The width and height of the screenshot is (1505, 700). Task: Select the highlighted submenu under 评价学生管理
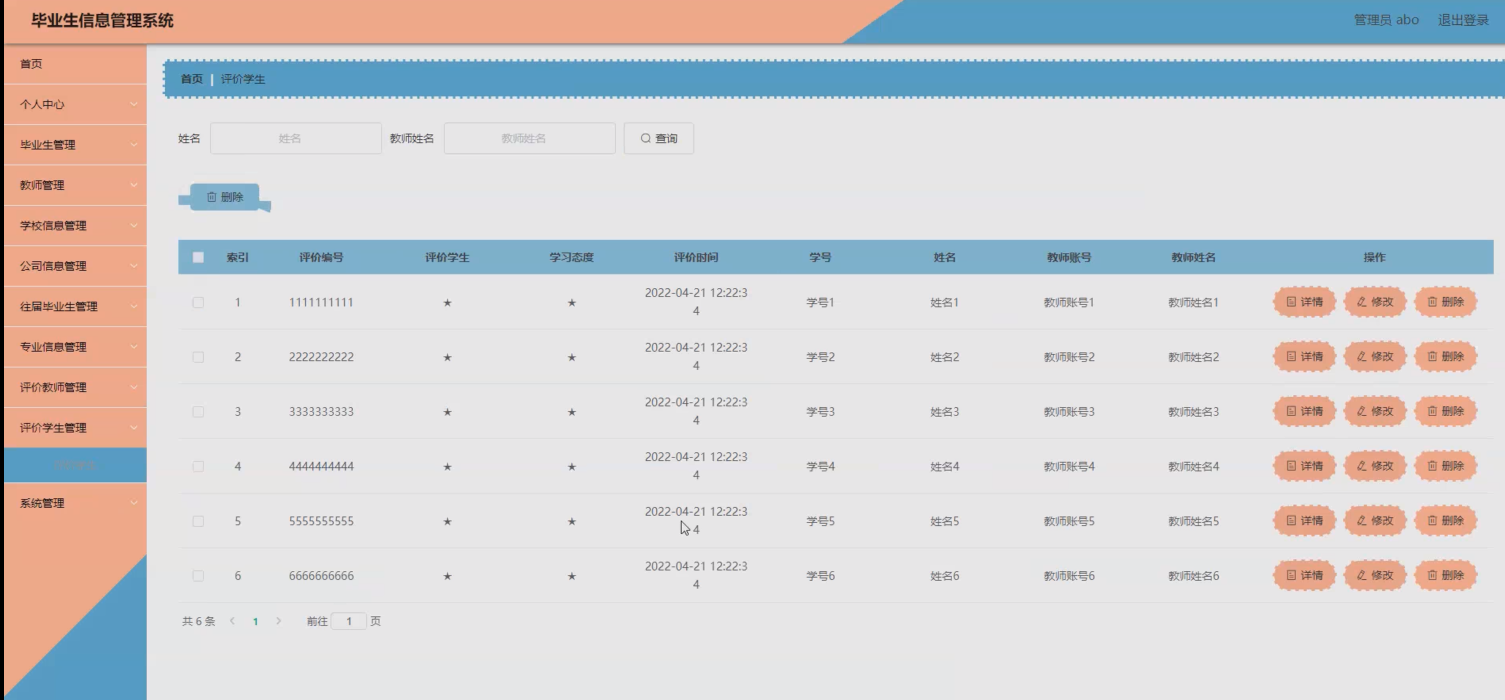coord(75,465)
